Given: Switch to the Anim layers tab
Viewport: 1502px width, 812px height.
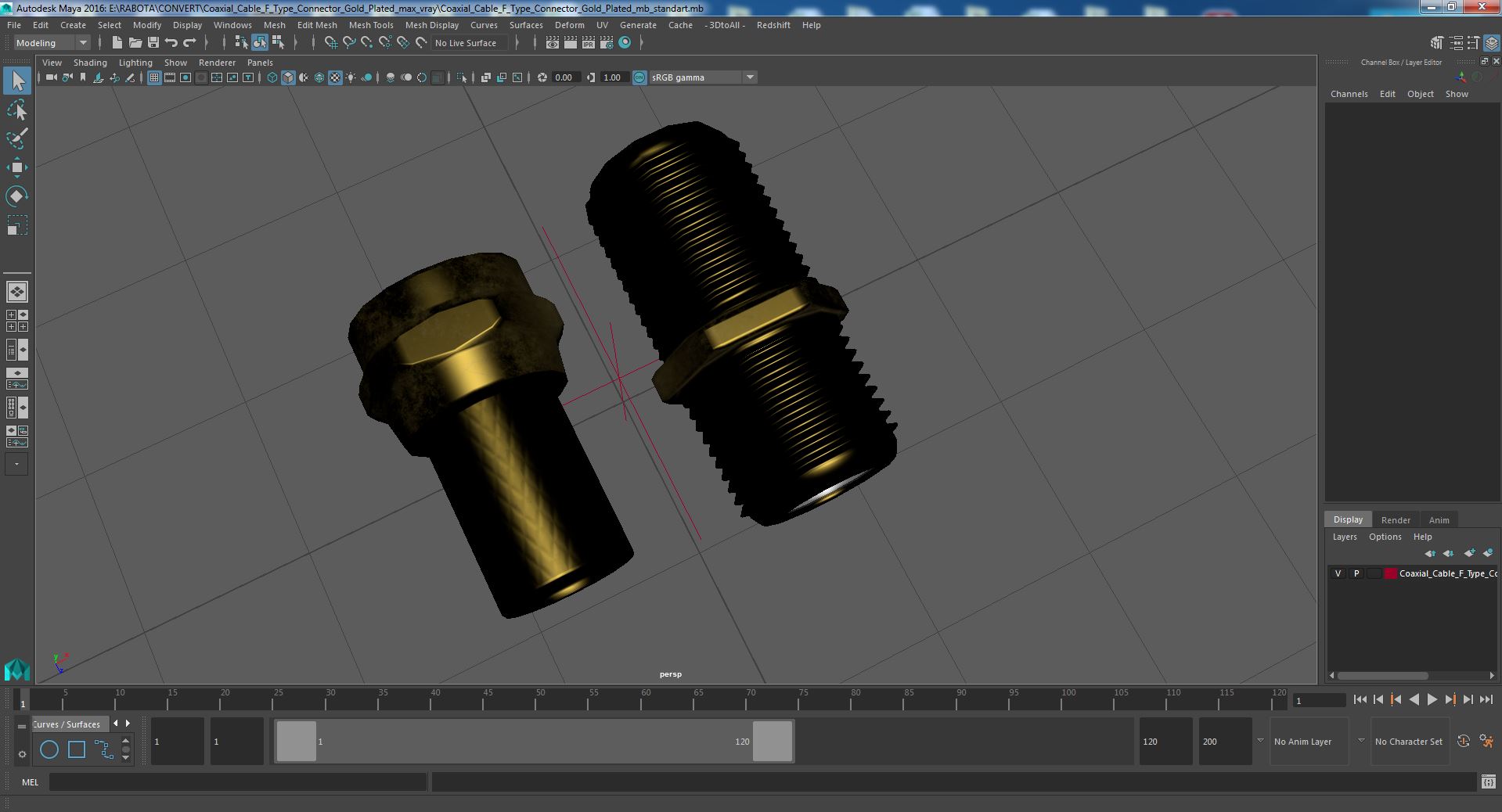Looking at the screenshot, I should (x=1439, y=520).
